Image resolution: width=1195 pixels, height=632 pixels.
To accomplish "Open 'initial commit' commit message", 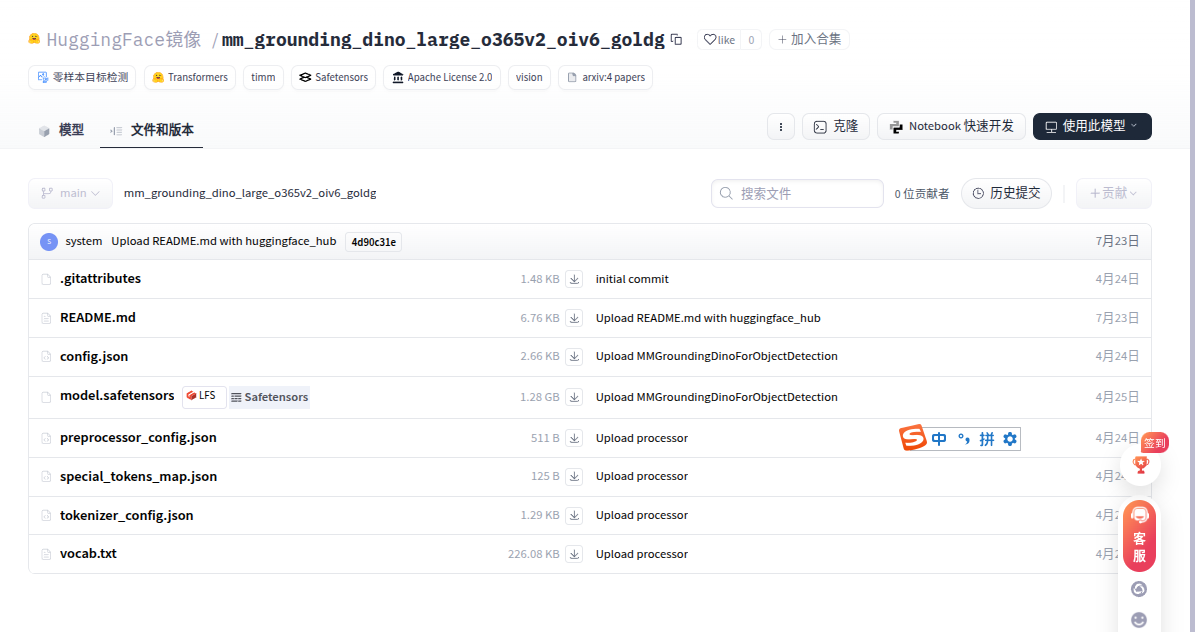I will pos(632,280).
